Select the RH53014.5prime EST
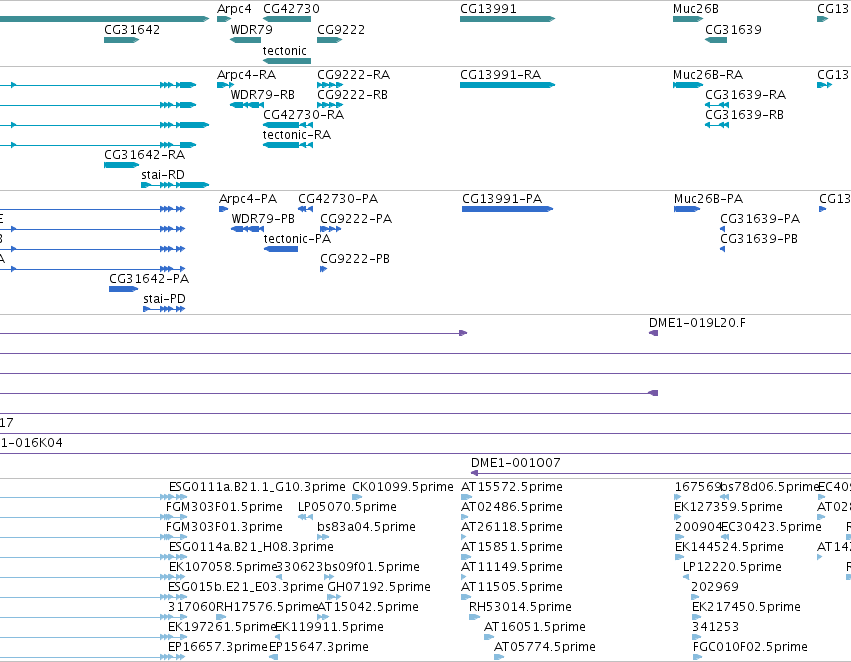Image resolution: width=851 pixels, height=662 pixels. click(474, 618)
